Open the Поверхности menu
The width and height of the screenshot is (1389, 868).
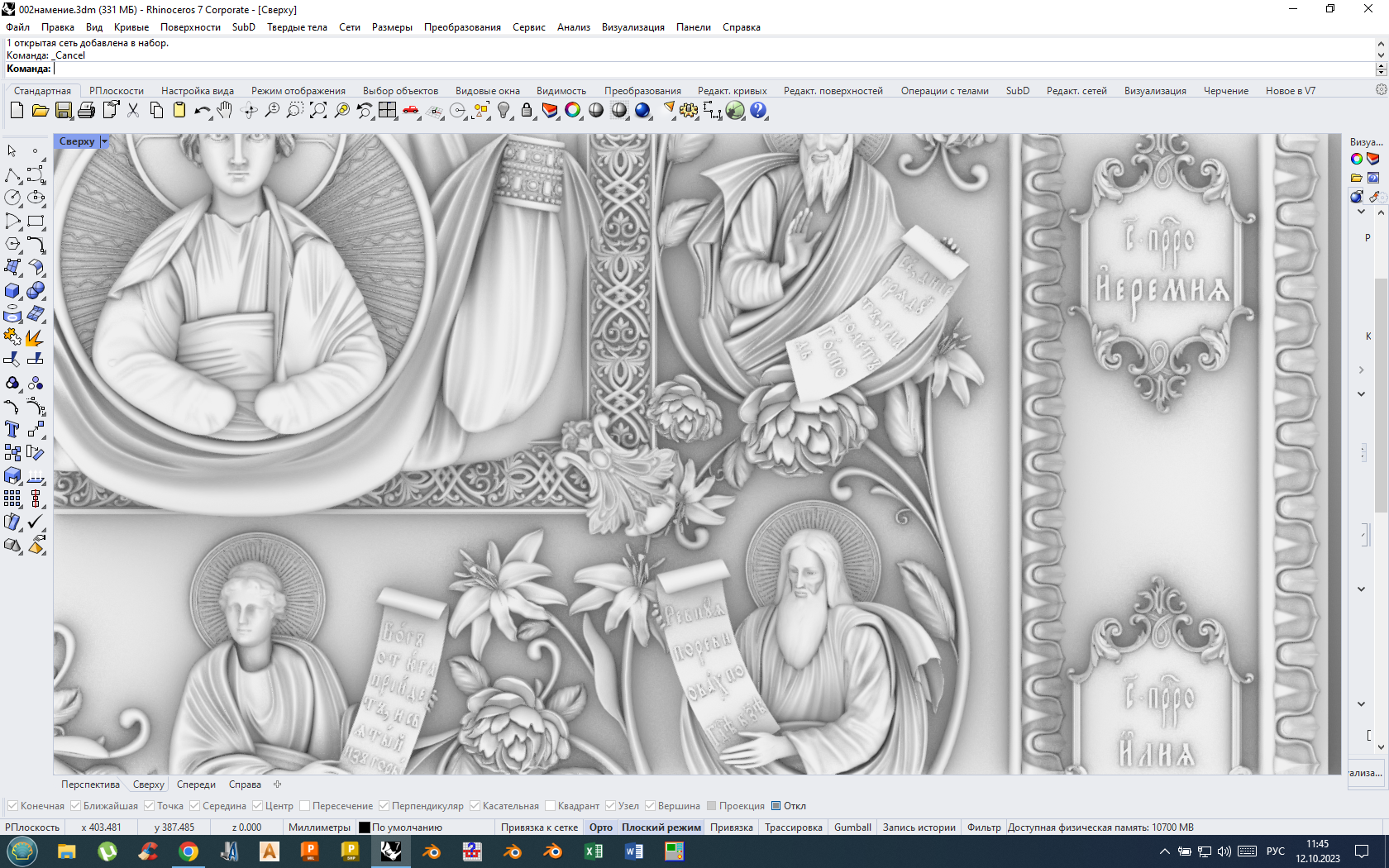coord(190,27)
